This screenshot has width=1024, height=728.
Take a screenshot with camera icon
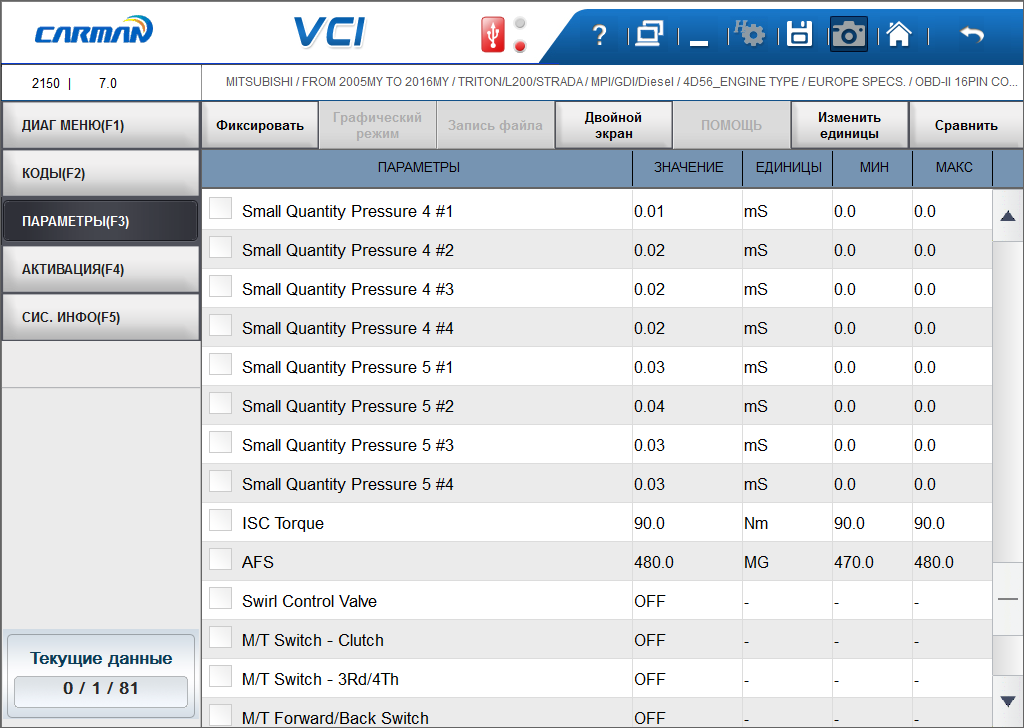coord(848,34)
